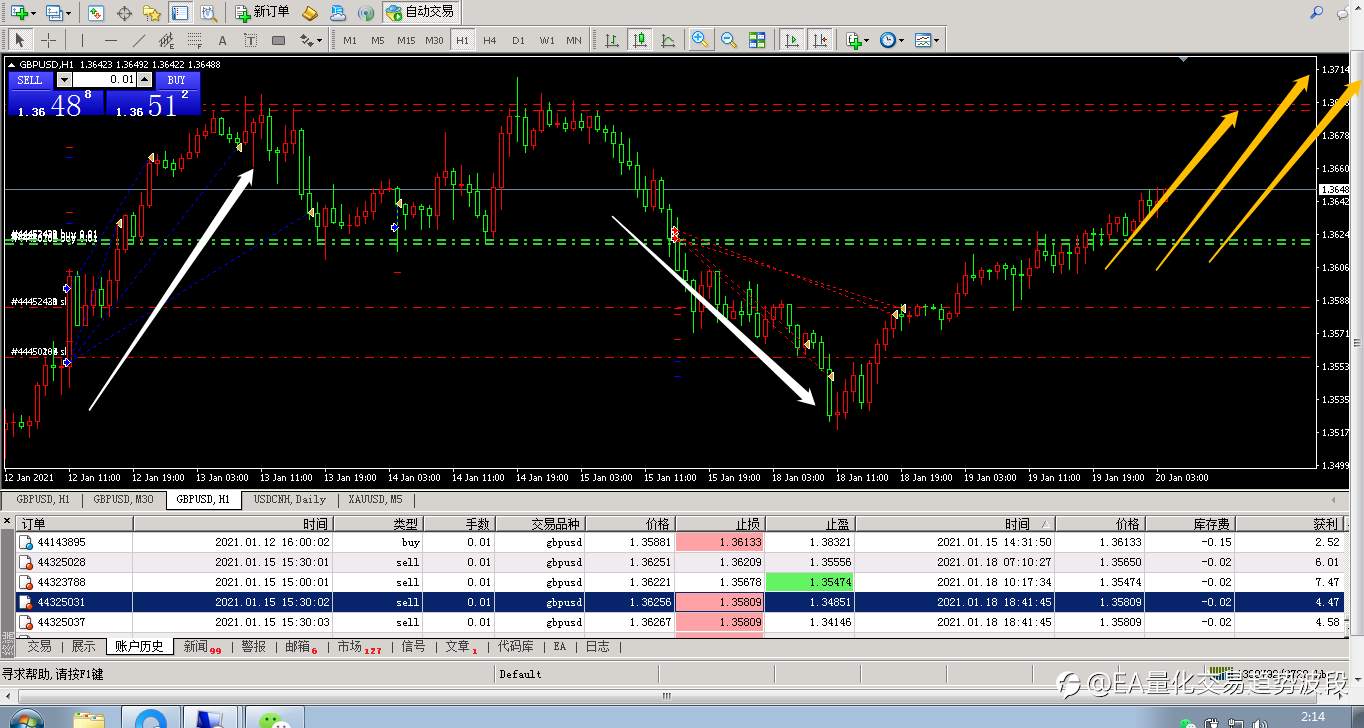Switch to M1 timeframe
This screenshot has width=1364, height=728.
click(350, 40)
